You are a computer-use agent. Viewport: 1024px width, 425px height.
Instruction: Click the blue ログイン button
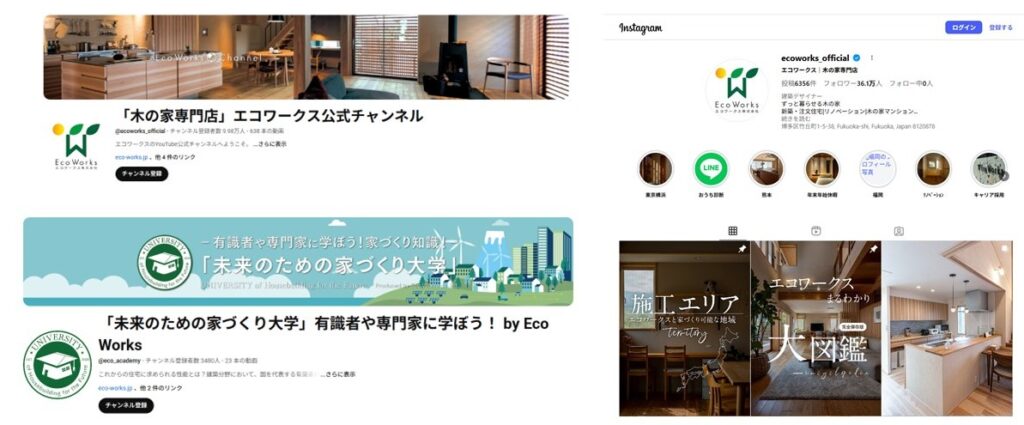tap(963, 27)
